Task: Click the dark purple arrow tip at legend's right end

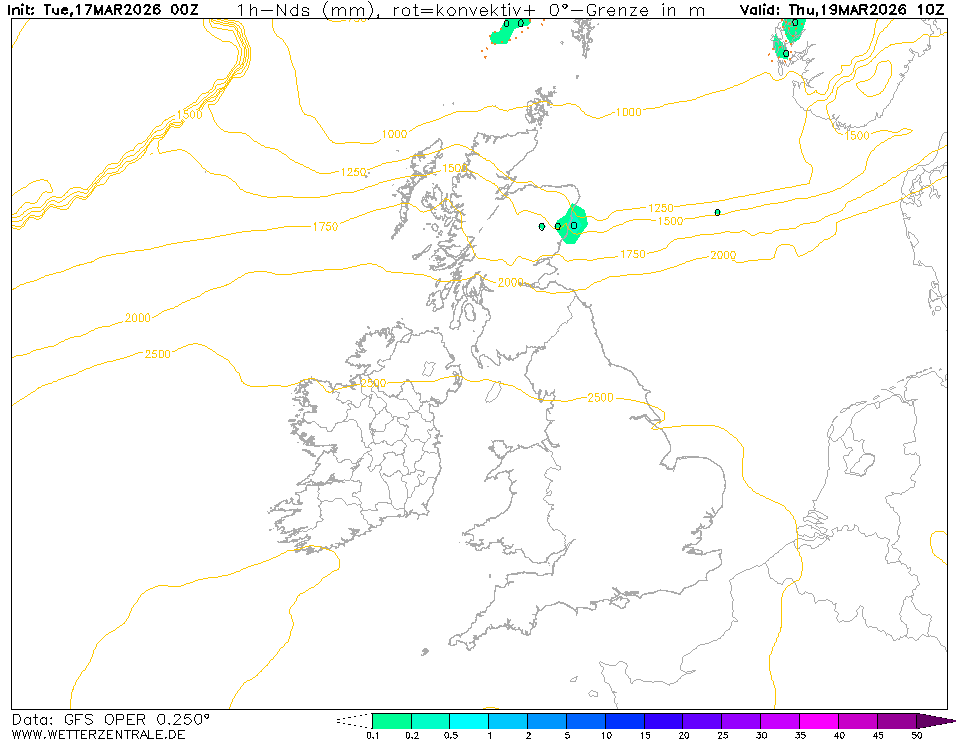Action: pyautogui.click(x=935, y=720)
